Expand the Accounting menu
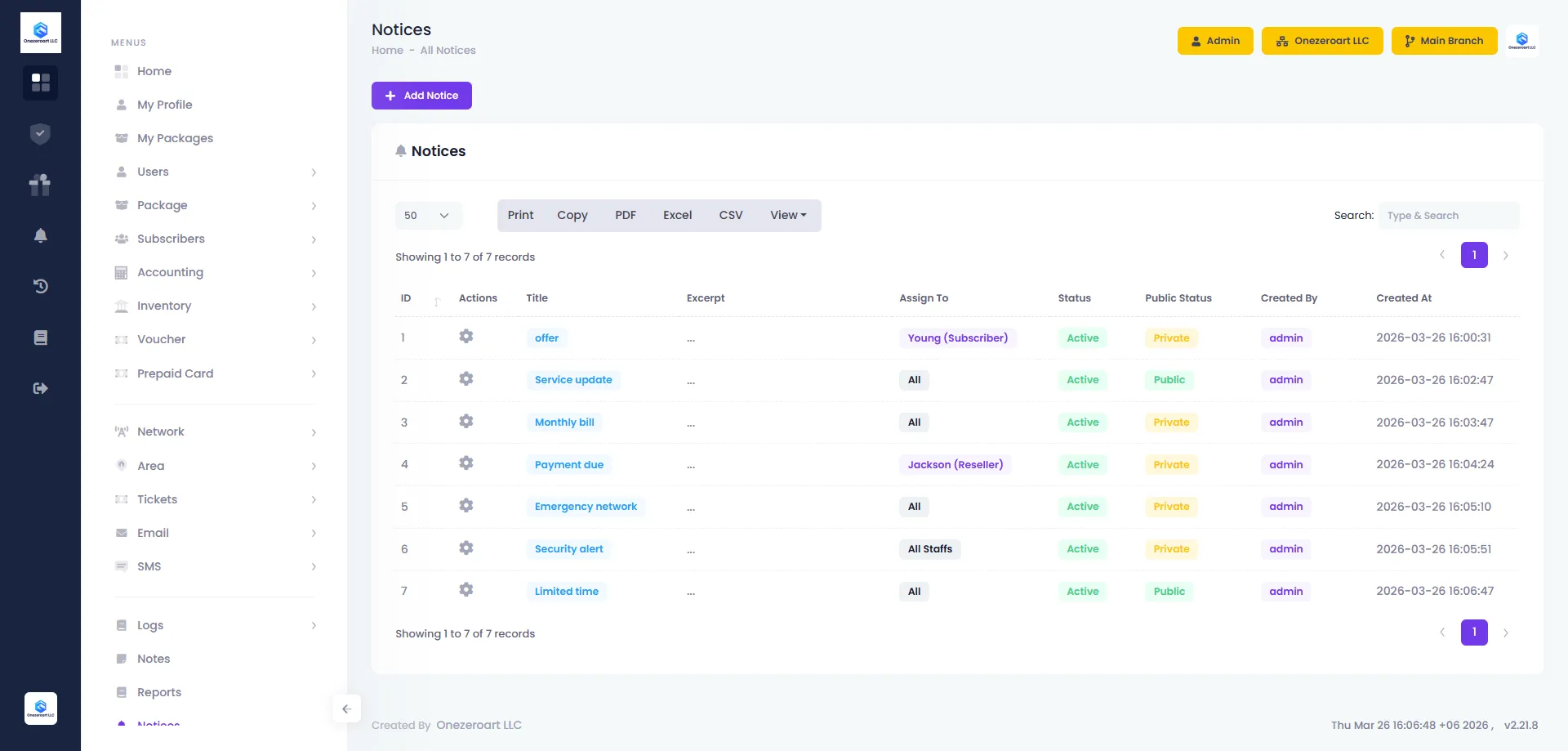 [x=216, y=272]
